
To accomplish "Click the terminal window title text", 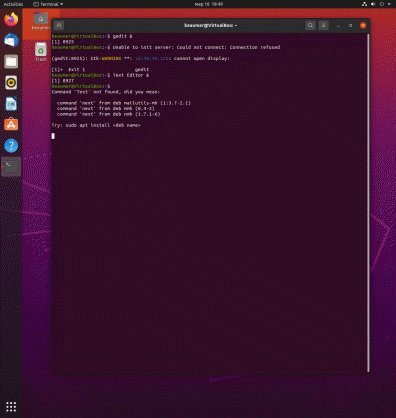I will [210, 25].
